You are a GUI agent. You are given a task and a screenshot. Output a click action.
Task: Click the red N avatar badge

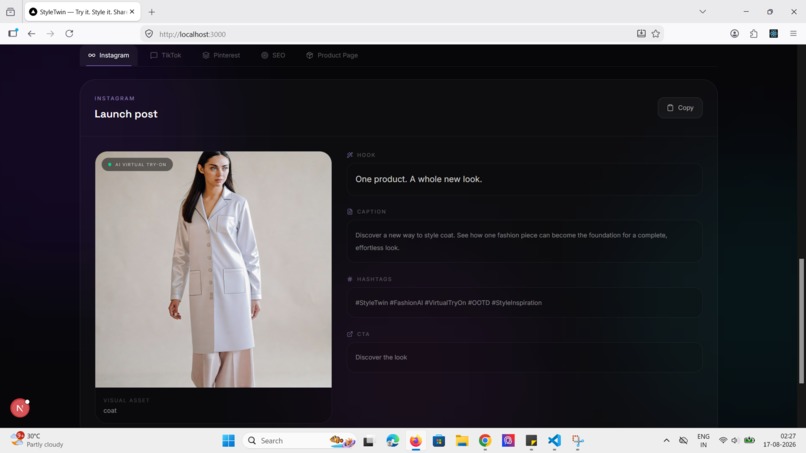pos(20,408)
